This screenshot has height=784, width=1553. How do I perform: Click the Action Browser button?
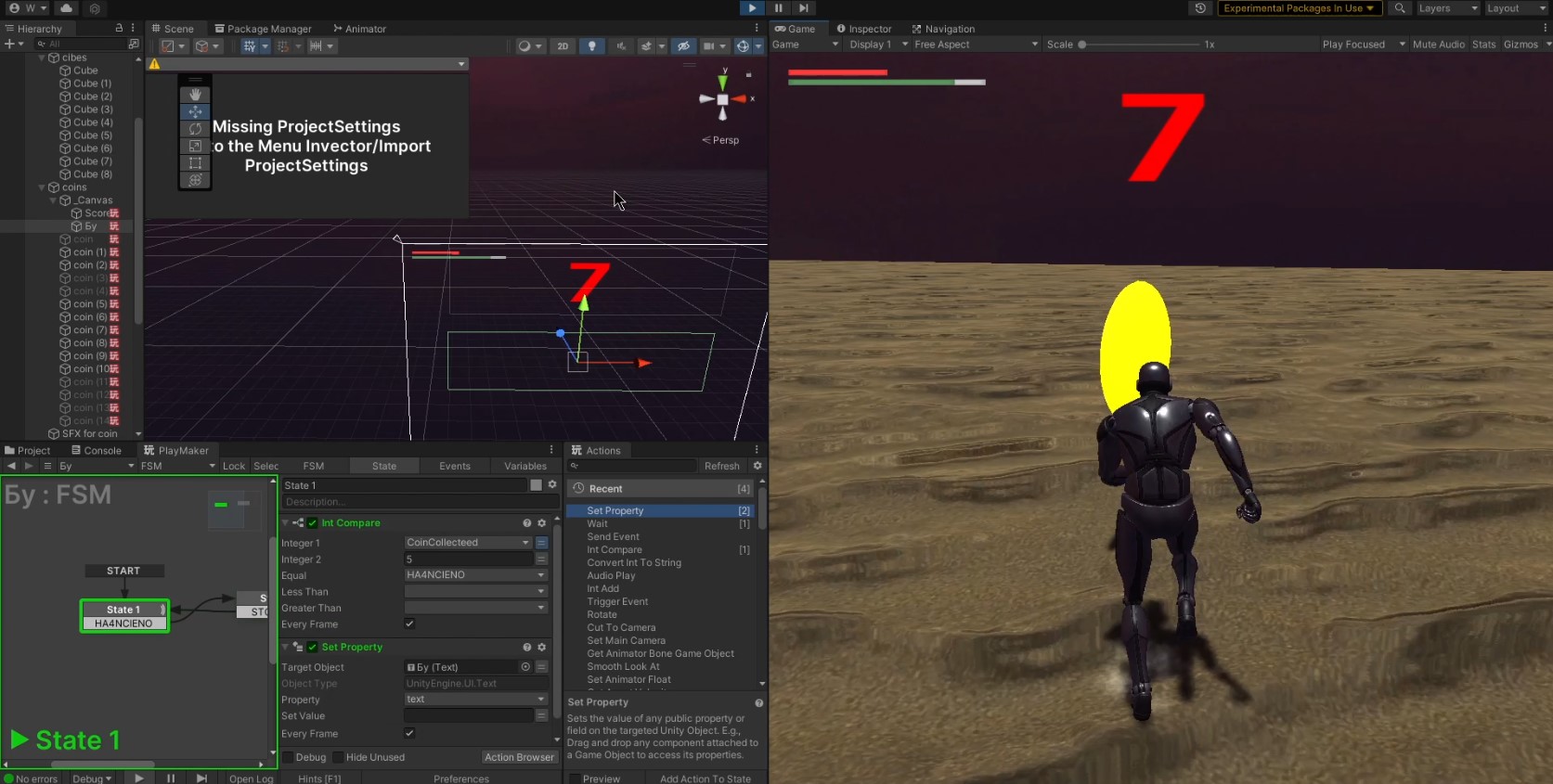click(x=519, y=757)
